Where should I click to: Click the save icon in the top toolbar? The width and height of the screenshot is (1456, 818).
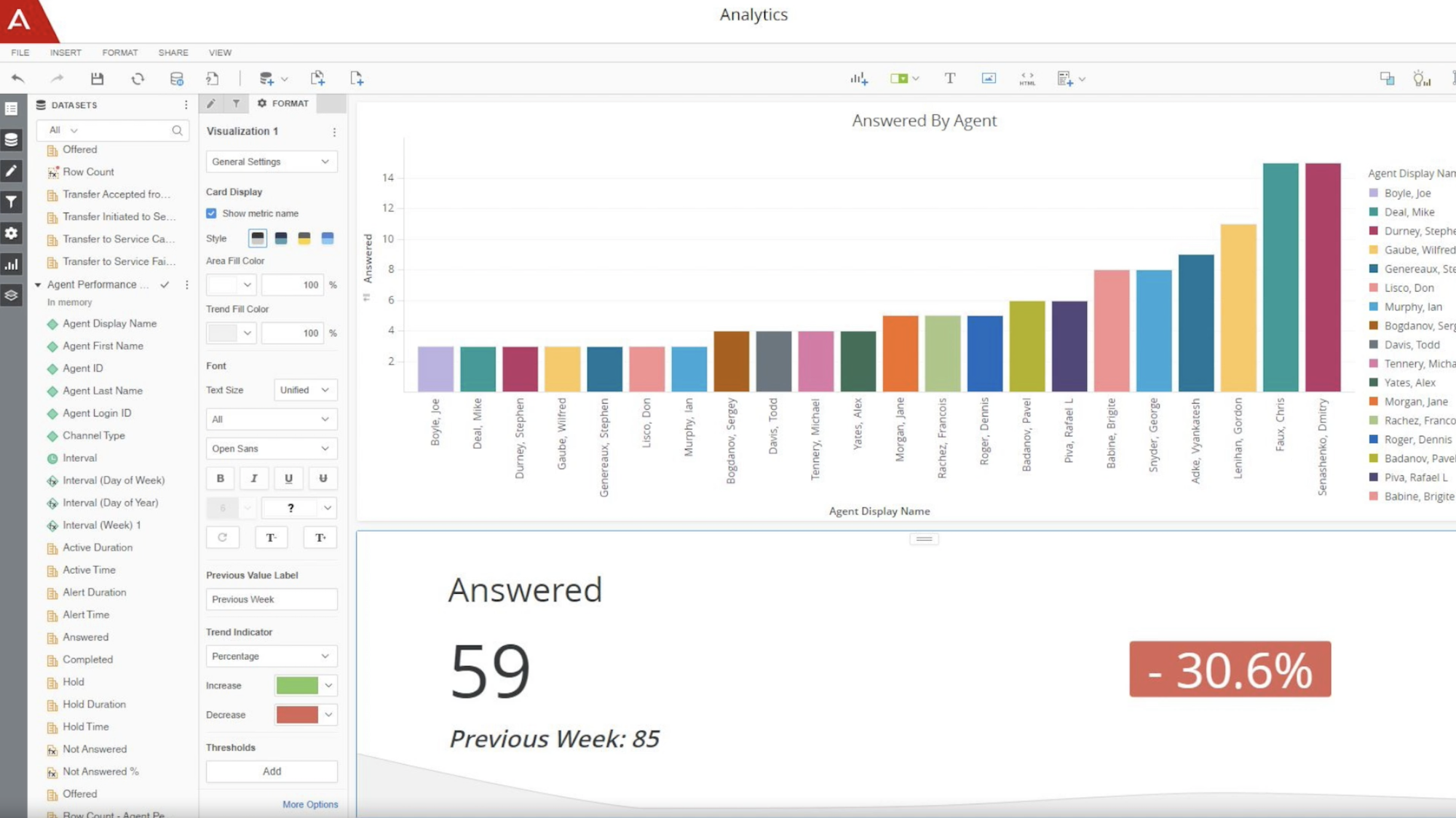pos(97,78)
